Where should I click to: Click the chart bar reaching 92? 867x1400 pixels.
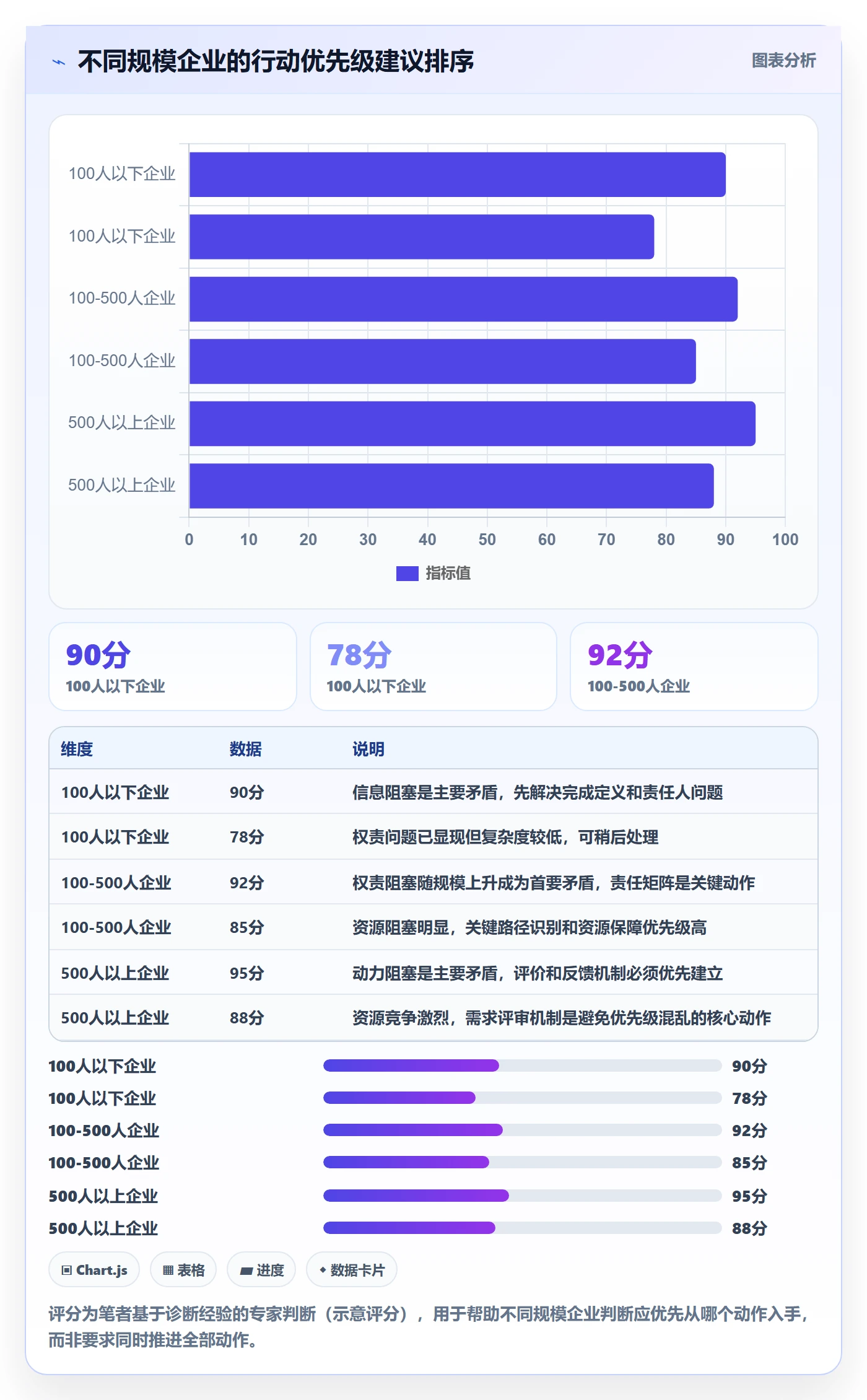(463, 299)
